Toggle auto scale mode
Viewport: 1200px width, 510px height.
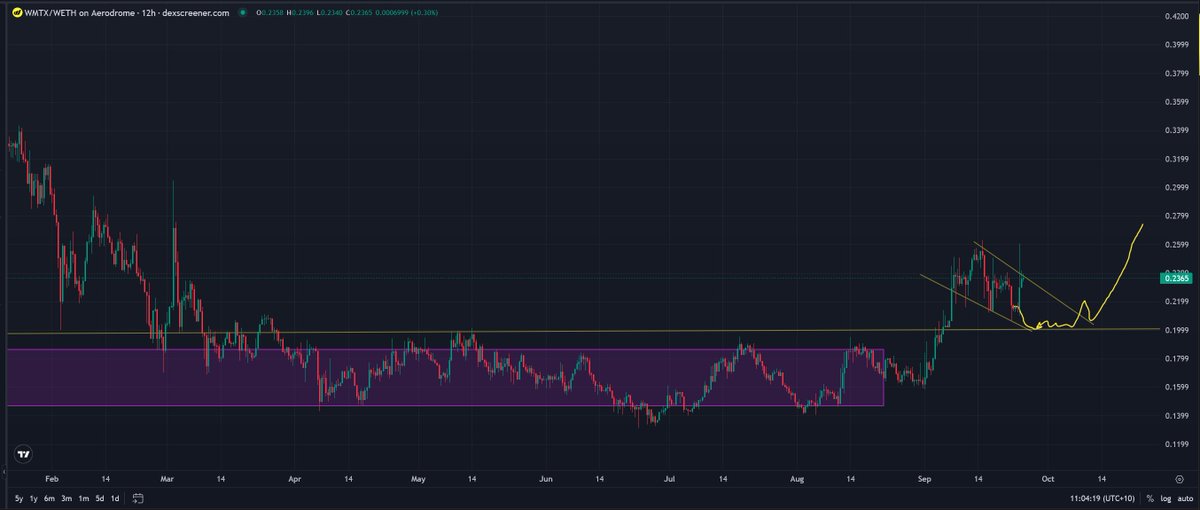(x=1183, y=498)
